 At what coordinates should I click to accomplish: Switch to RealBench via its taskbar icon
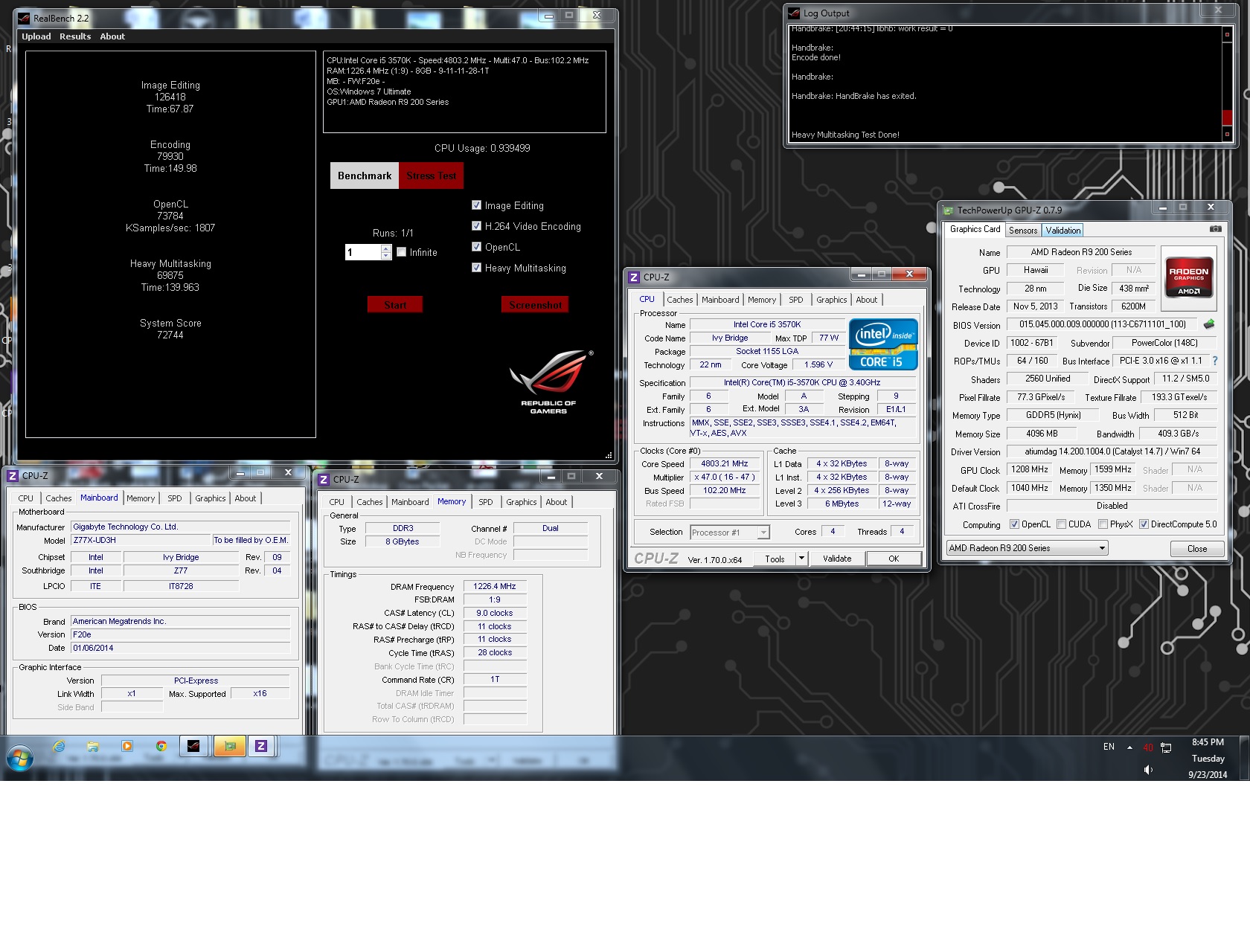193,746
